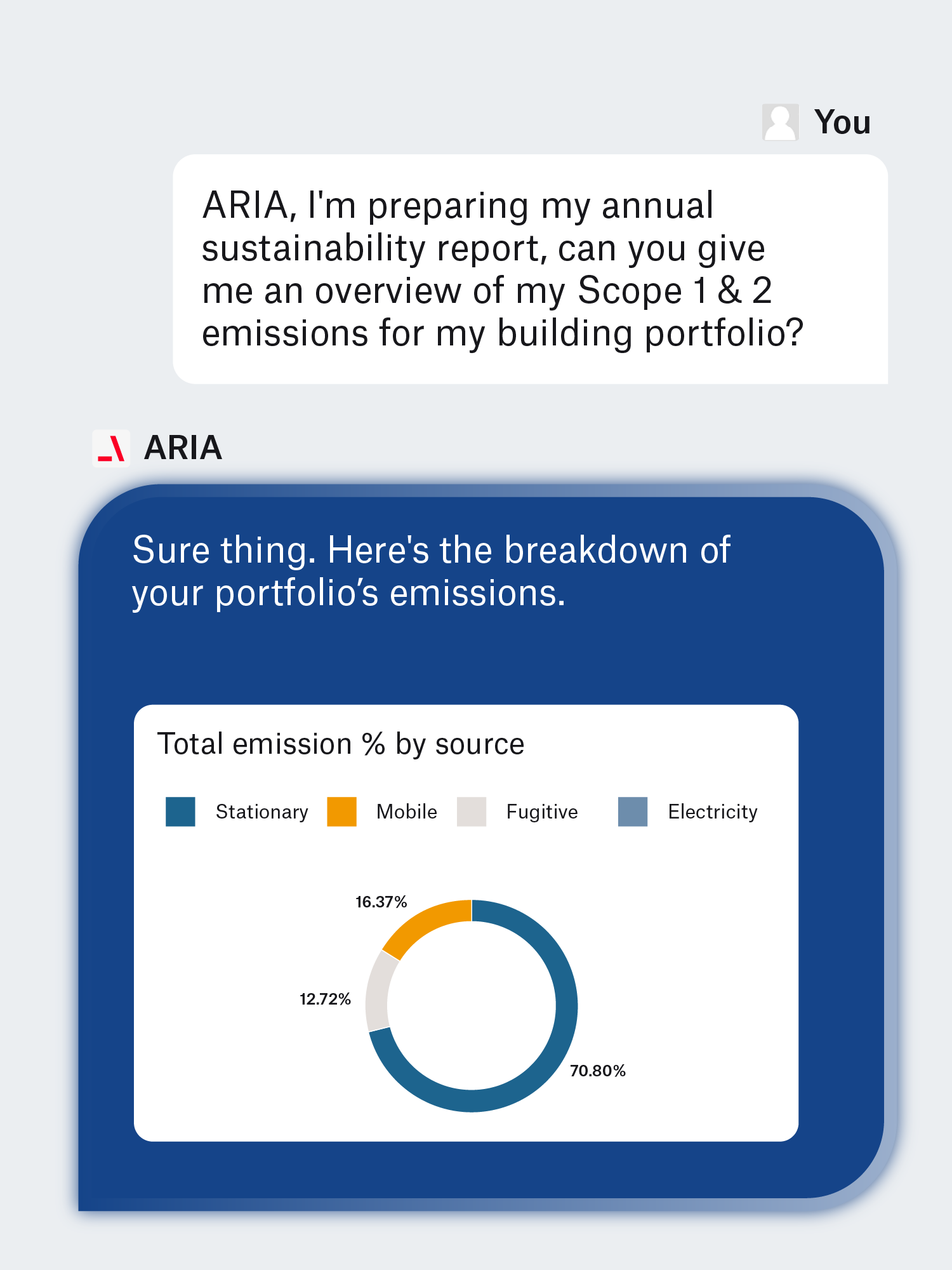
Task: Select the grey Fugitive donut segment
Action: (377, 992)
